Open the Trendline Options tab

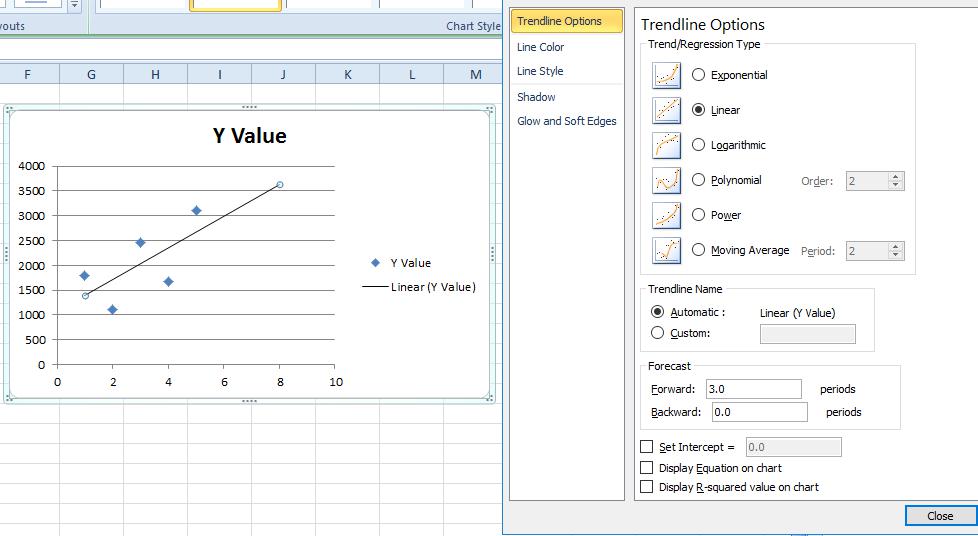click(566, 21)
